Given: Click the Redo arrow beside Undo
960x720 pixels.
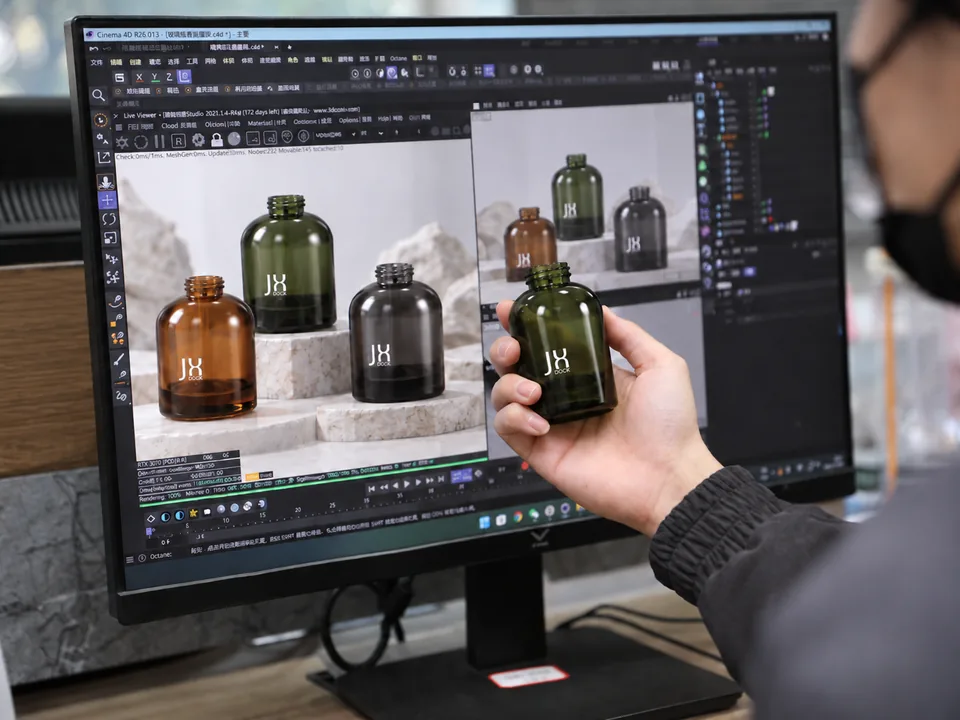Looking at the screenshot, I should click(x=107, y=48).
